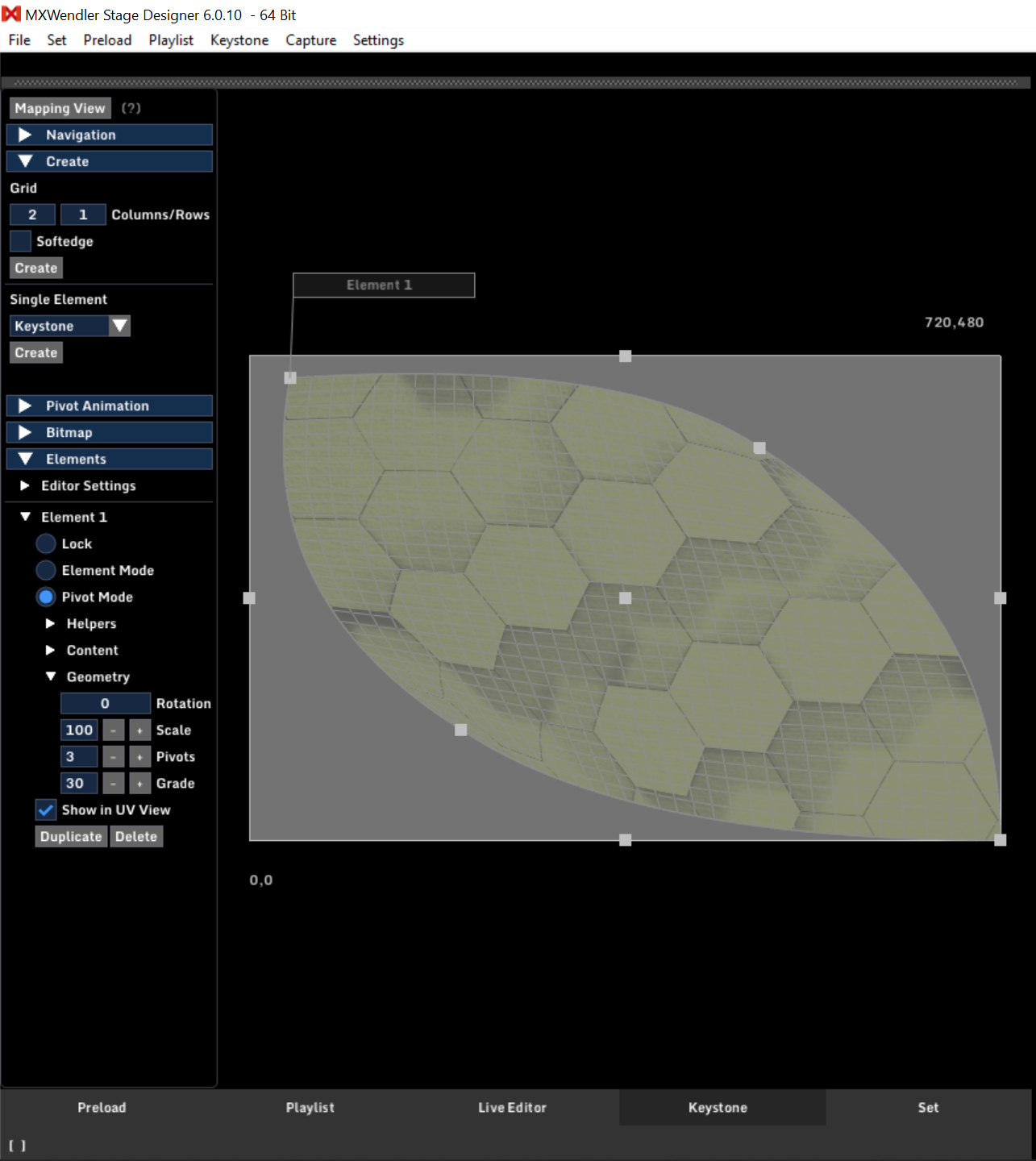The height and width of the screenshot is (1161, 1036).
Task: Click the right edge middle handle
Action: 1001,597
